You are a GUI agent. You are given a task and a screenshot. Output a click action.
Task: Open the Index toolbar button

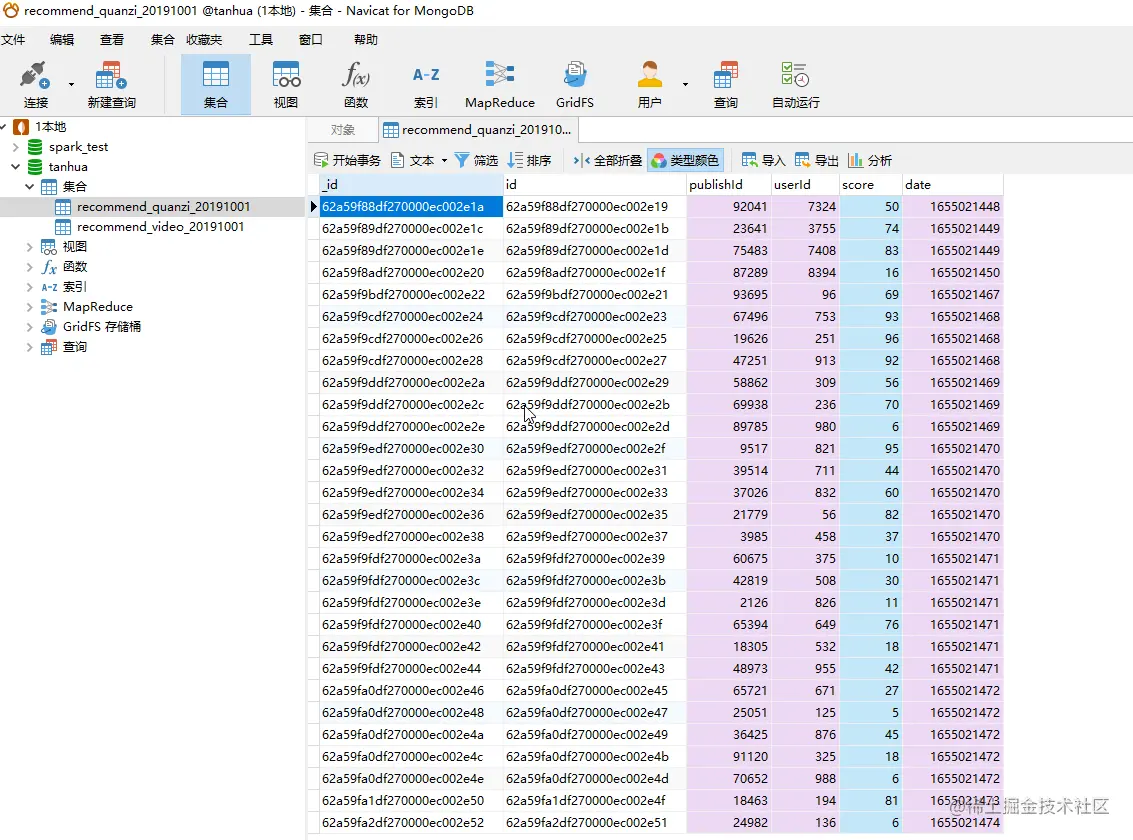point(426,85)
